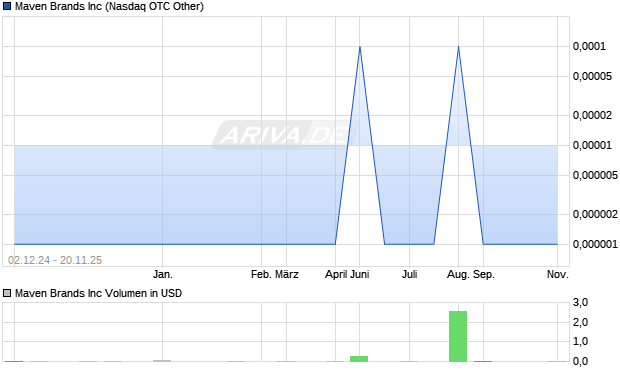
Task: Click the April month label
Action: [336, 274]
